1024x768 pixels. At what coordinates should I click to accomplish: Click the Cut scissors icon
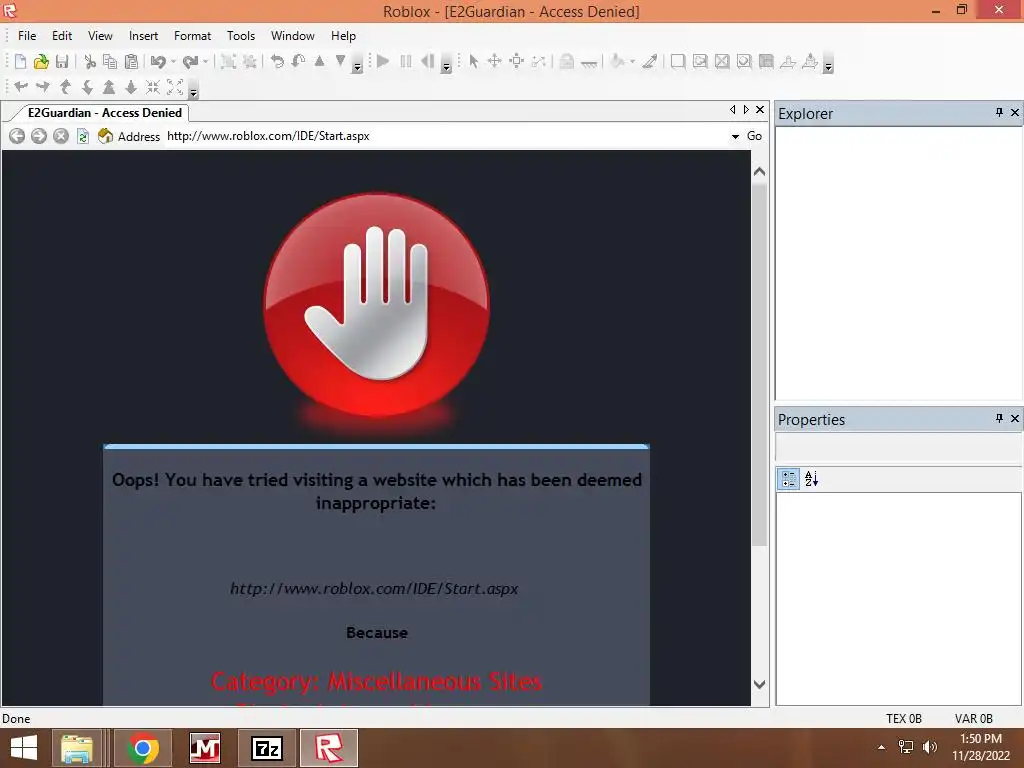point(90,61)
